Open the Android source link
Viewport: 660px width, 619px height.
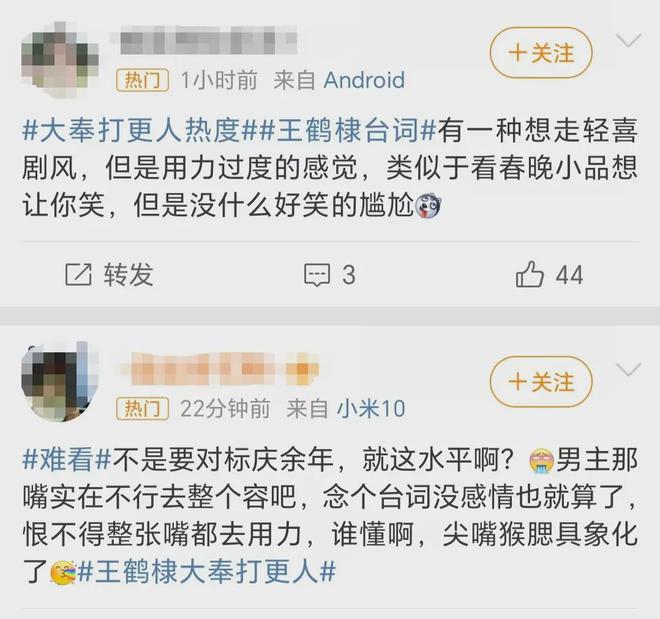365,80
